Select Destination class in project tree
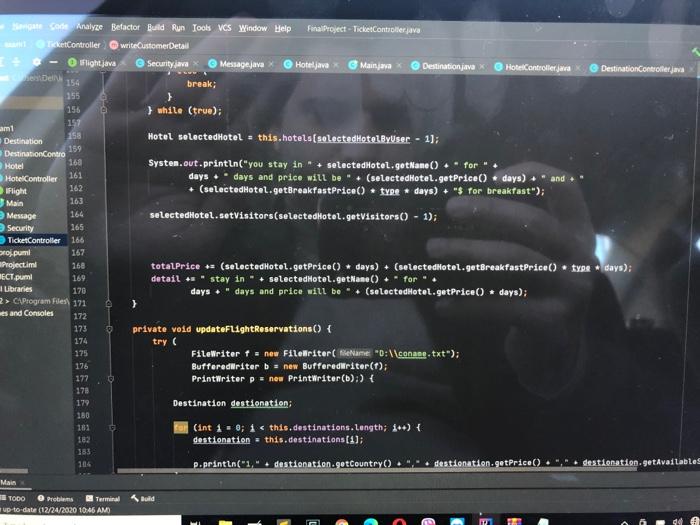The image size is (700, 525). tap(21, 141)
